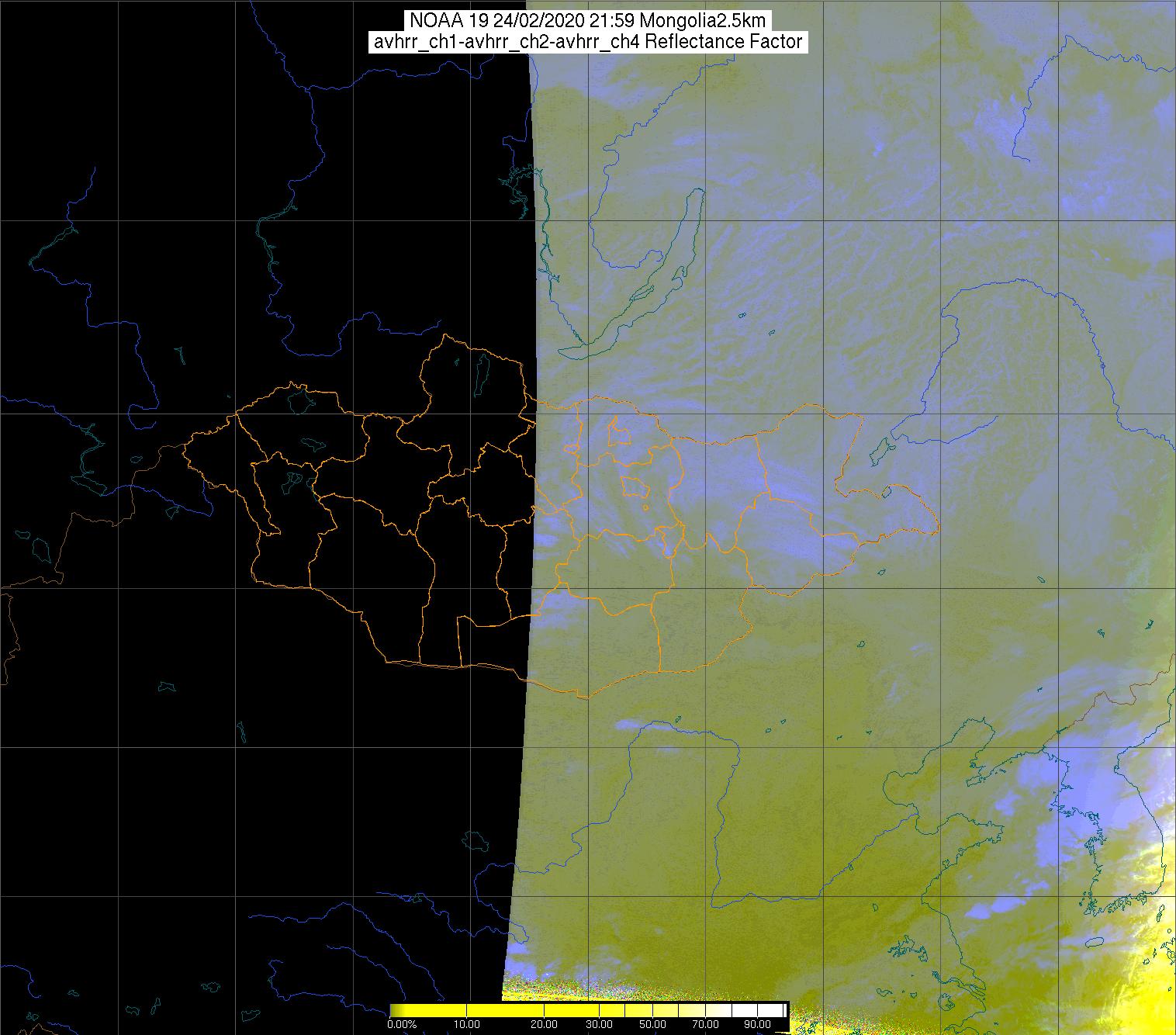This screenshot has width=1176, height=1035.
Task: Click the 'avhrr_ch1-avhrr_ch2-avhrr_ch4 Reflectance Factor' caption
Action: pos(588,42)
